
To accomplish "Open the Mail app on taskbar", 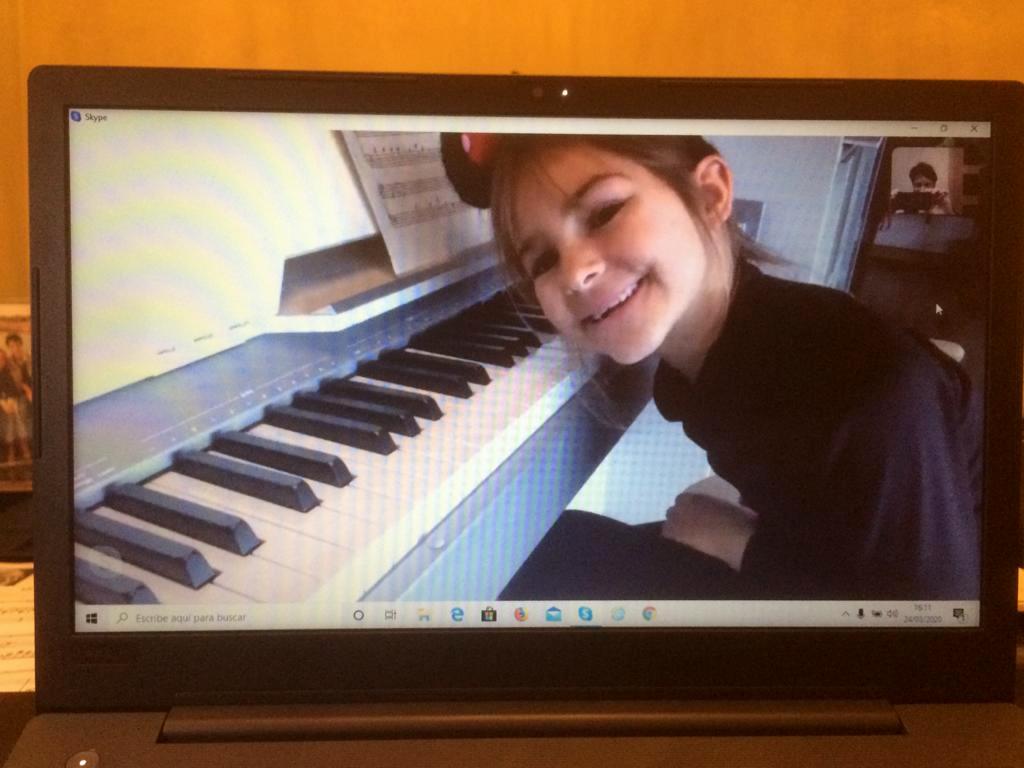I will (x=553, y=614).
